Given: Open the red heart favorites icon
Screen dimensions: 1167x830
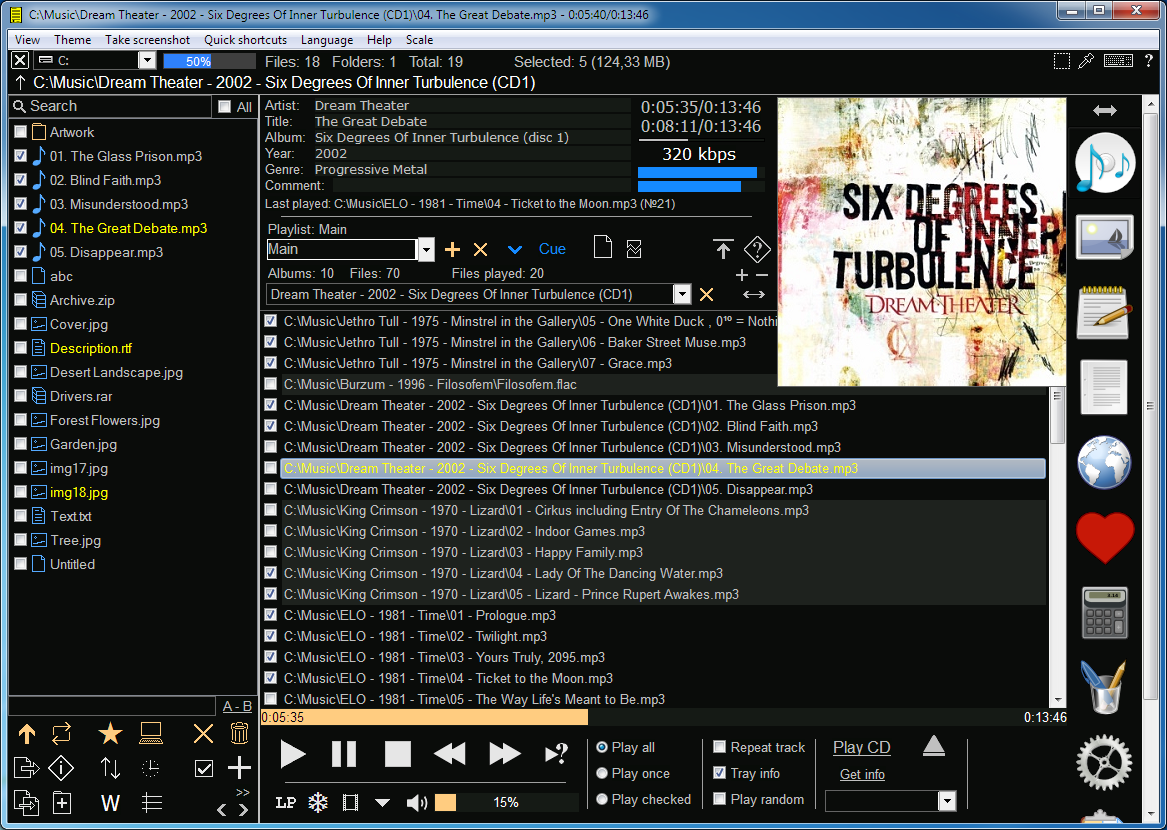Looking at the screenshot, I should pos(1104,537).
